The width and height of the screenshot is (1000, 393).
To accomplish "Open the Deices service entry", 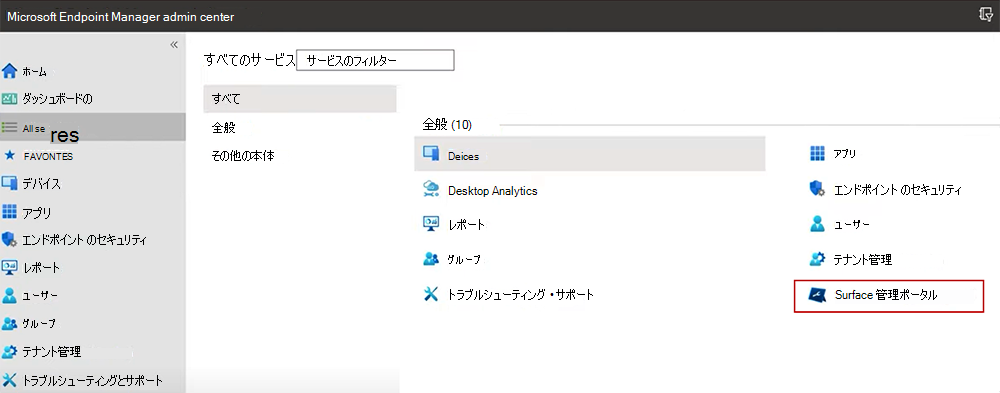I will 589,154.
